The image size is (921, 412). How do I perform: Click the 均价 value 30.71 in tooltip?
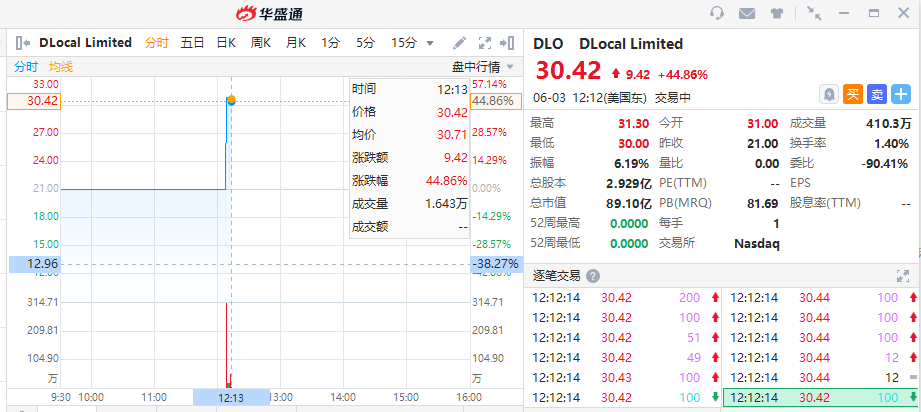(x=452, y=135)
